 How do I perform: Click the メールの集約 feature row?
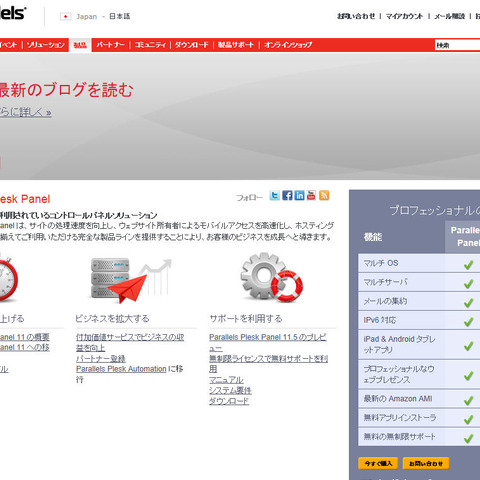pyautogui.click(x=419, y=301)
